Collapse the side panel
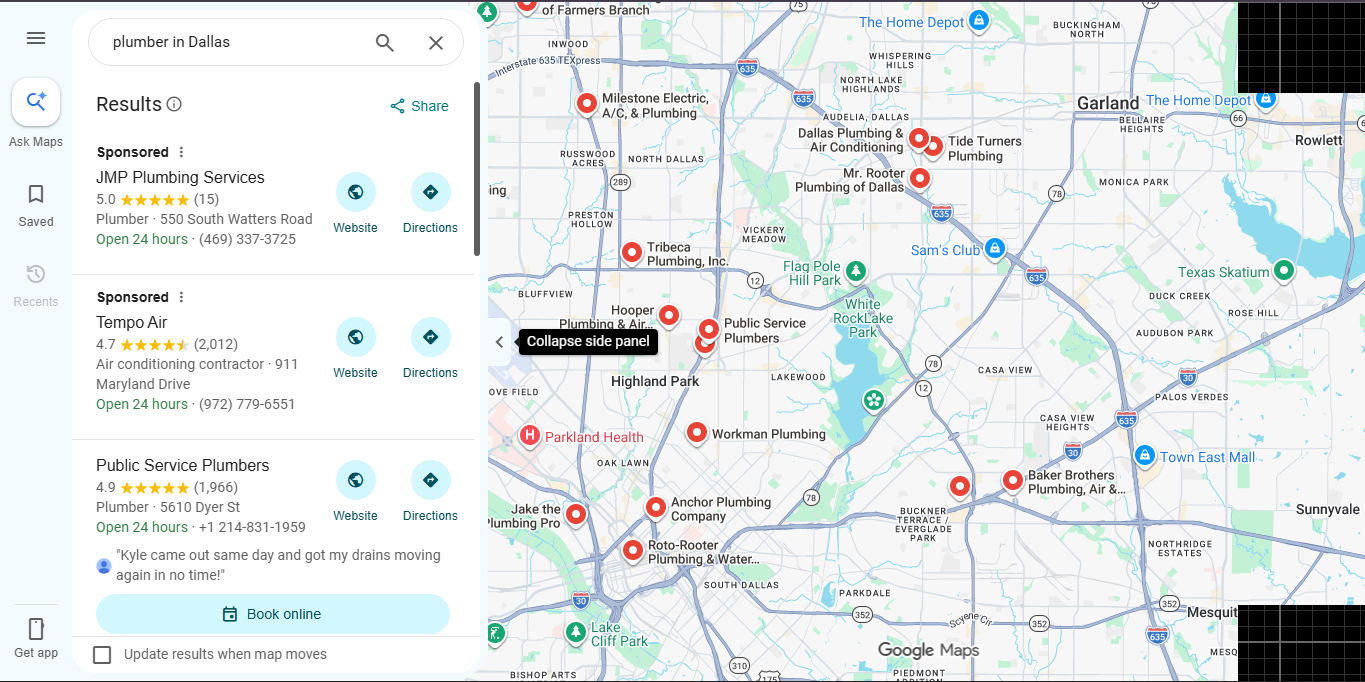 tap(500, 342)
